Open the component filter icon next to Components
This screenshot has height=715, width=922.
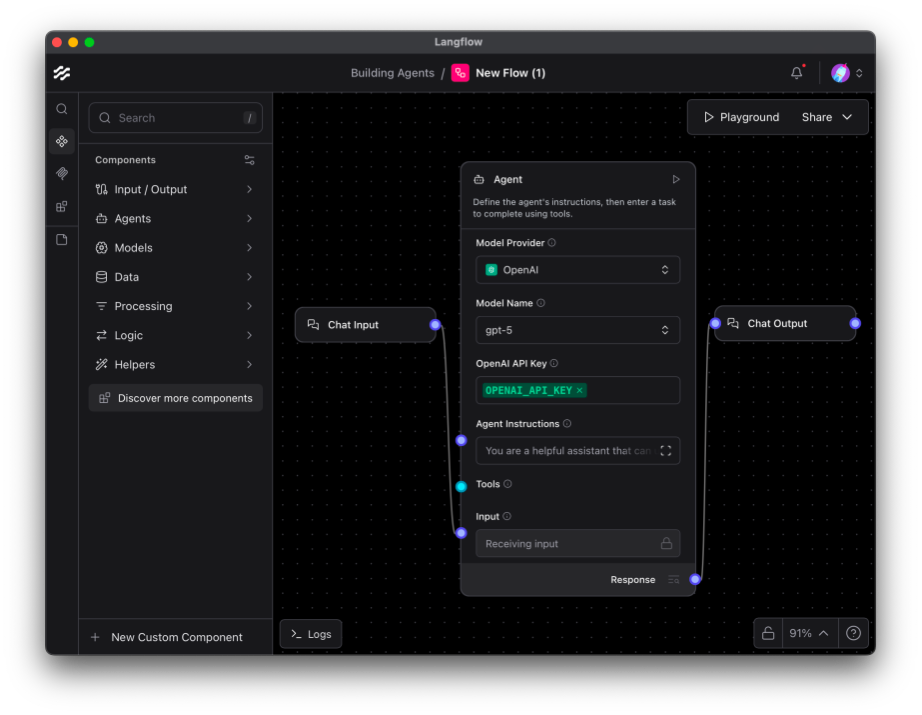(x=249, y=159)
